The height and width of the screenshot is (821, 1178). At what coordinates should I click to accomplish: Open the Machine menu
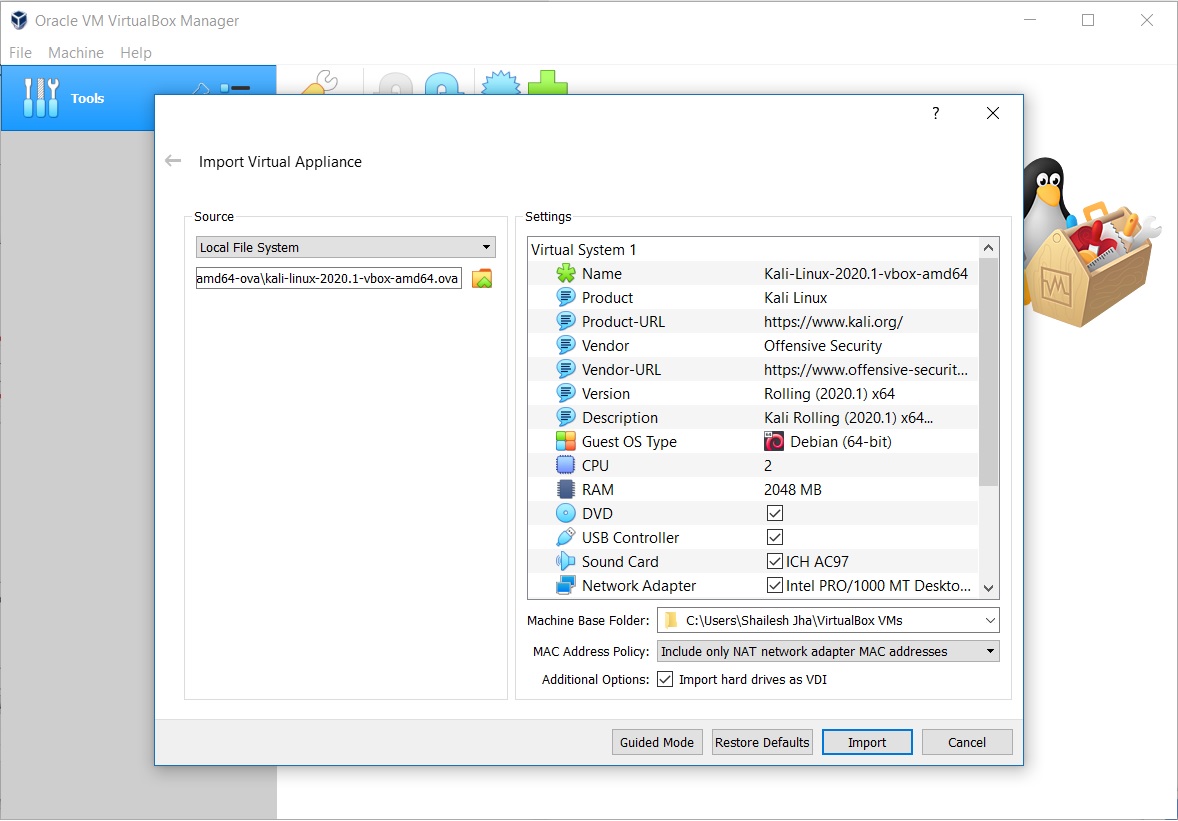pyautogui.click(x=76, y=53)
